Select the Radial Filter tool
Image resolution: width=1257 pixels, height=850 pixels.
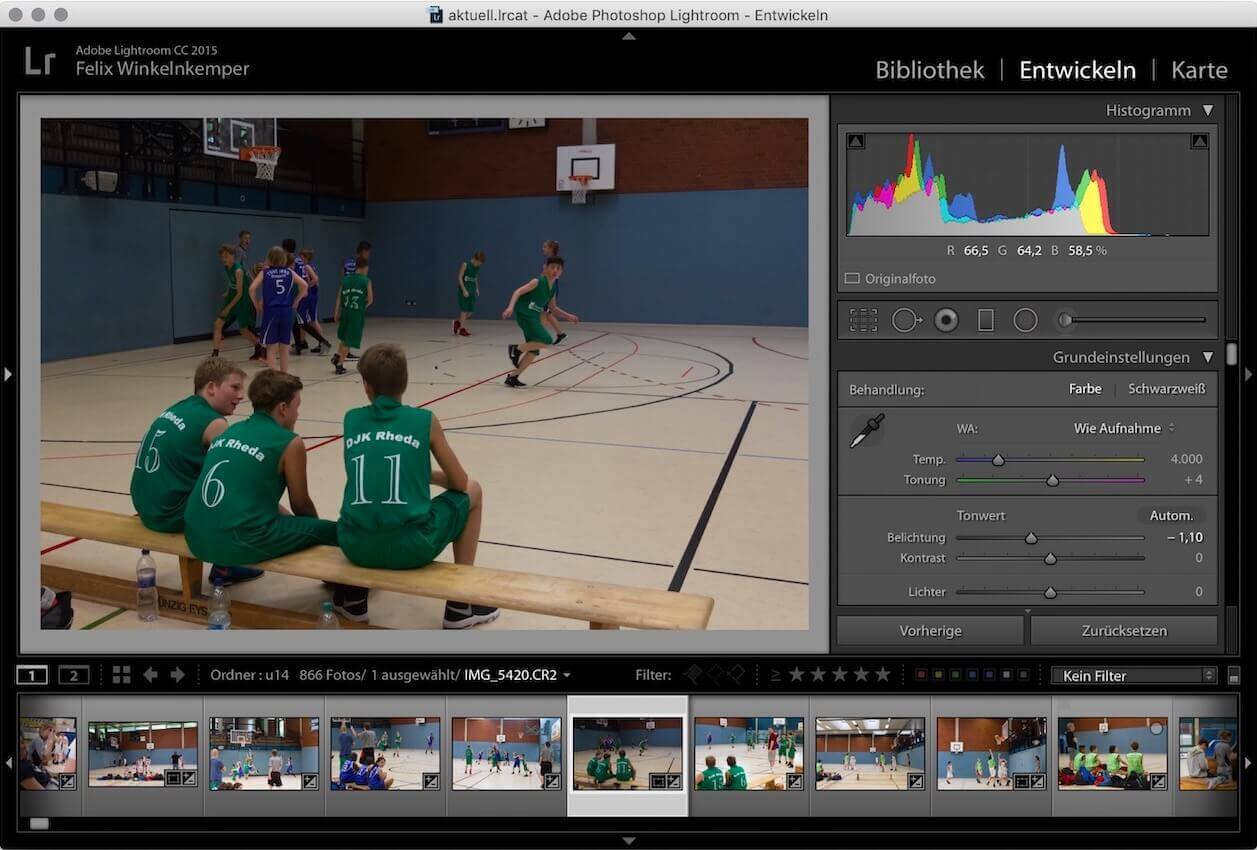[x=1025, y=319]
